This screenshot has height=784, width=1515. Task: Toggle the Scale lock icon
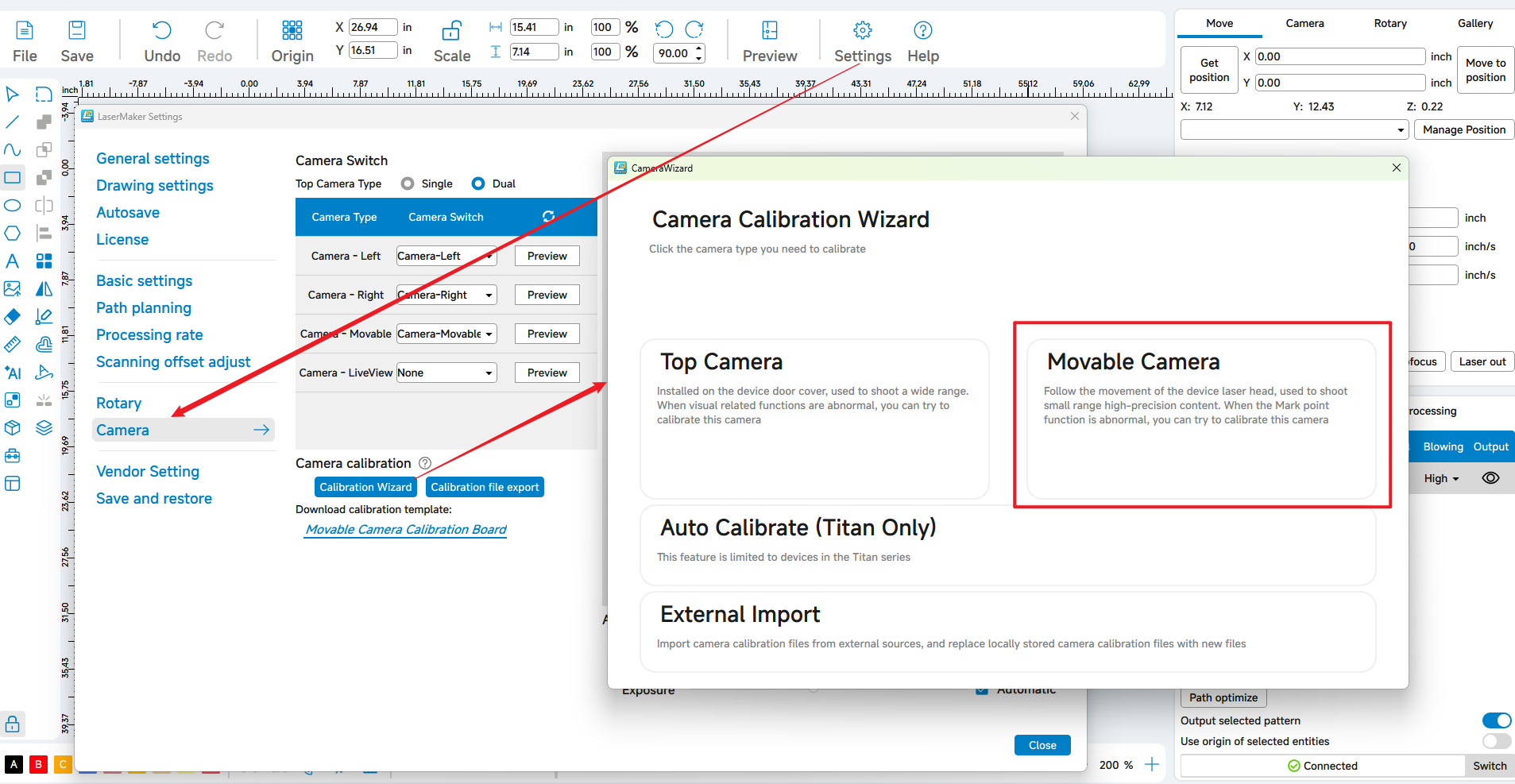coord(451,31)
